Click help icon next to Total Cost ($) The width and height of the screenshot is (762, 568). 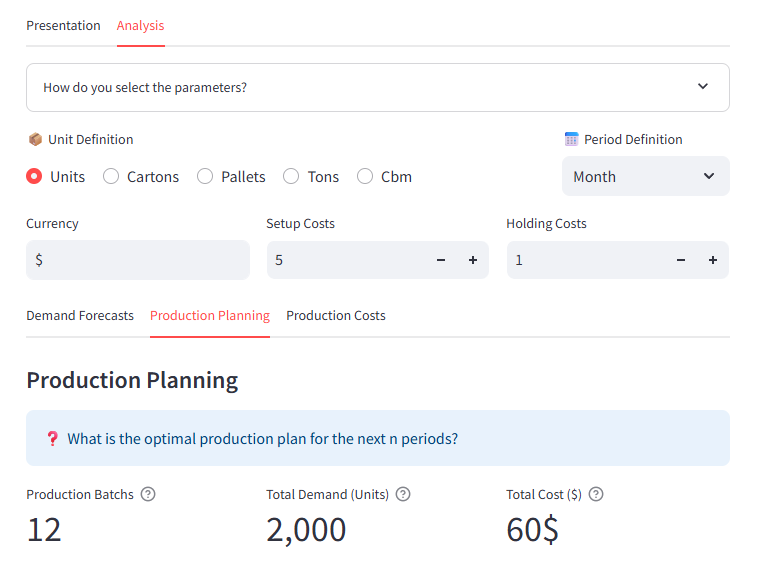(596, 494)
